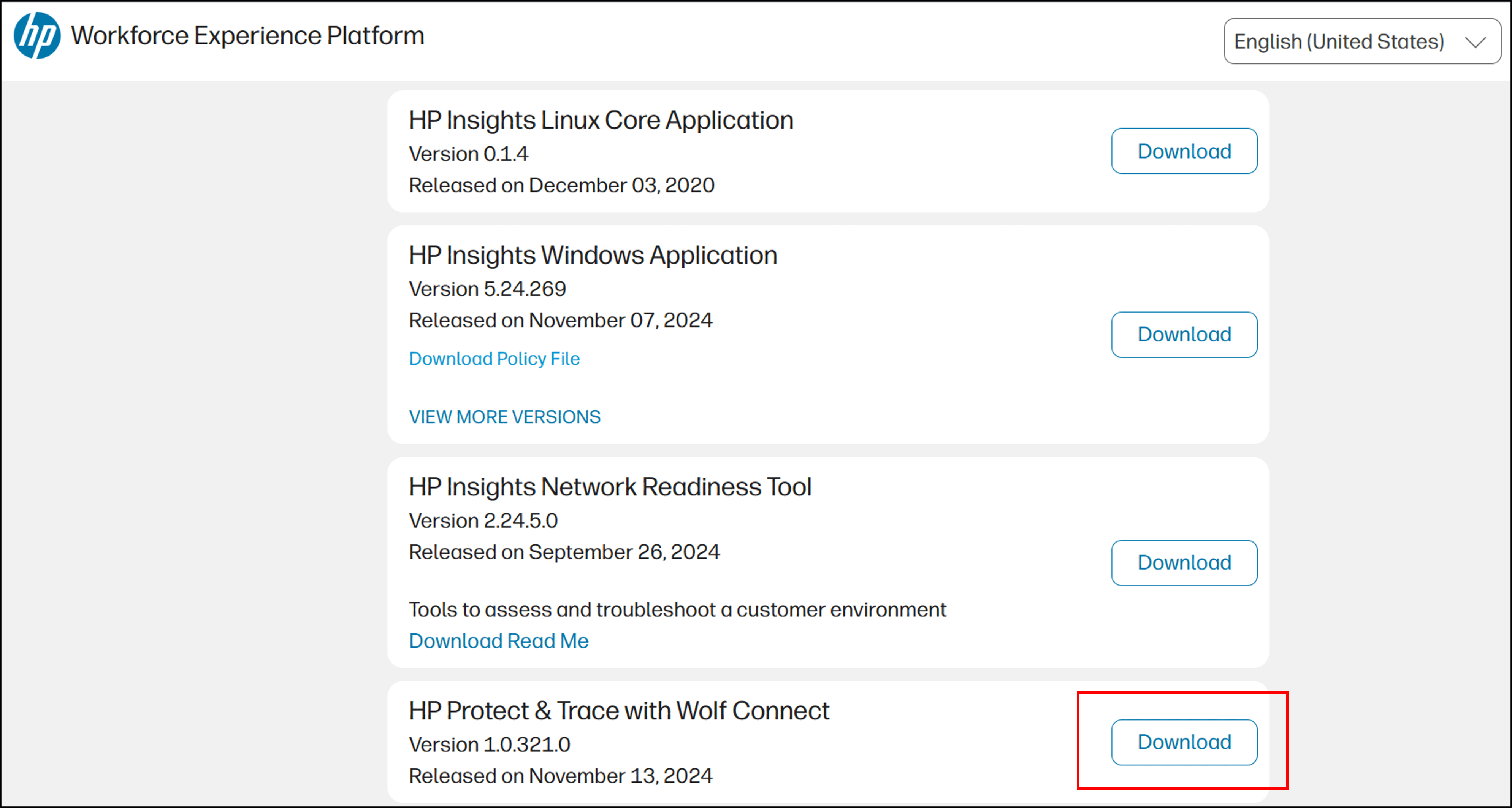Open the Download Read Me link
1512x808 pixels.
click(498, 641)
